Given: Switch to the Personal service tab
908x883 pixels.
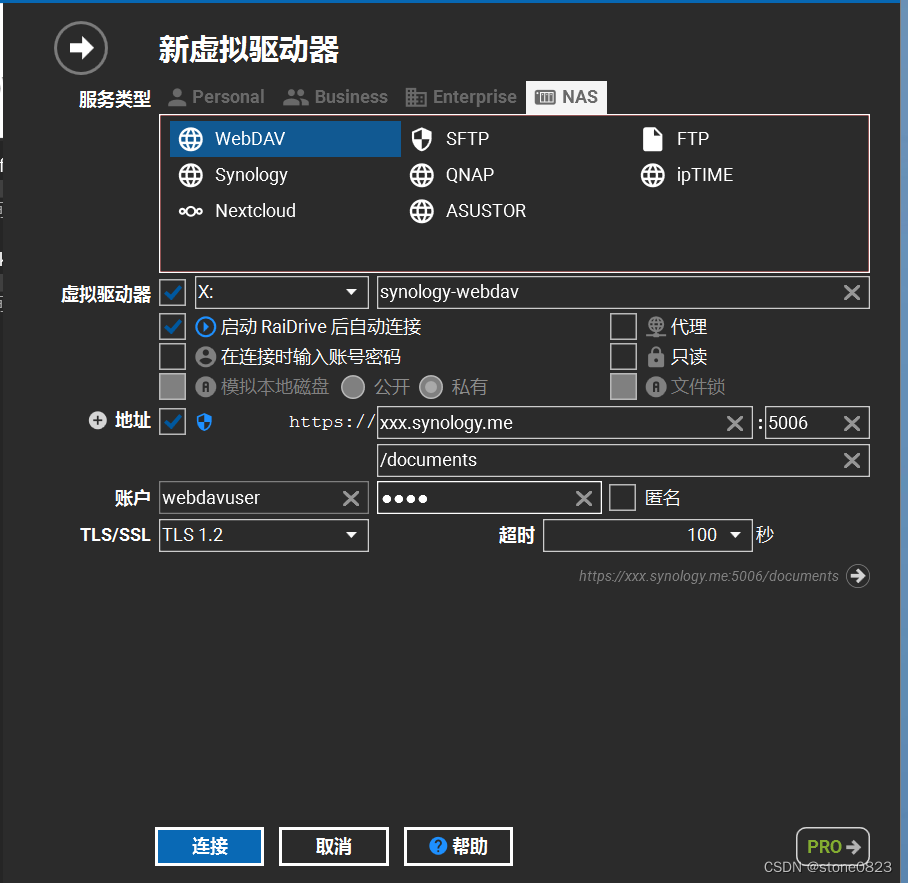Looking at the screenshot, I should pos(217,97).
